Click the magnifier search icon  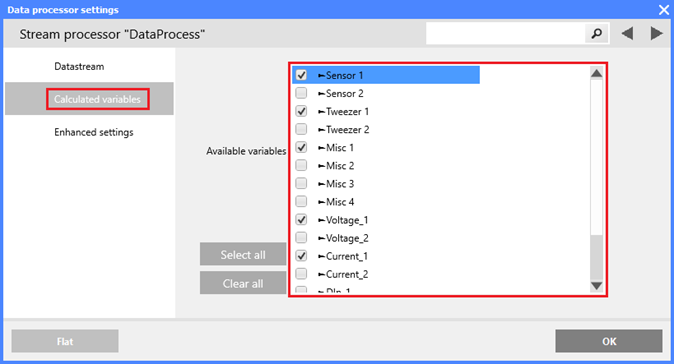pos(597,34)
